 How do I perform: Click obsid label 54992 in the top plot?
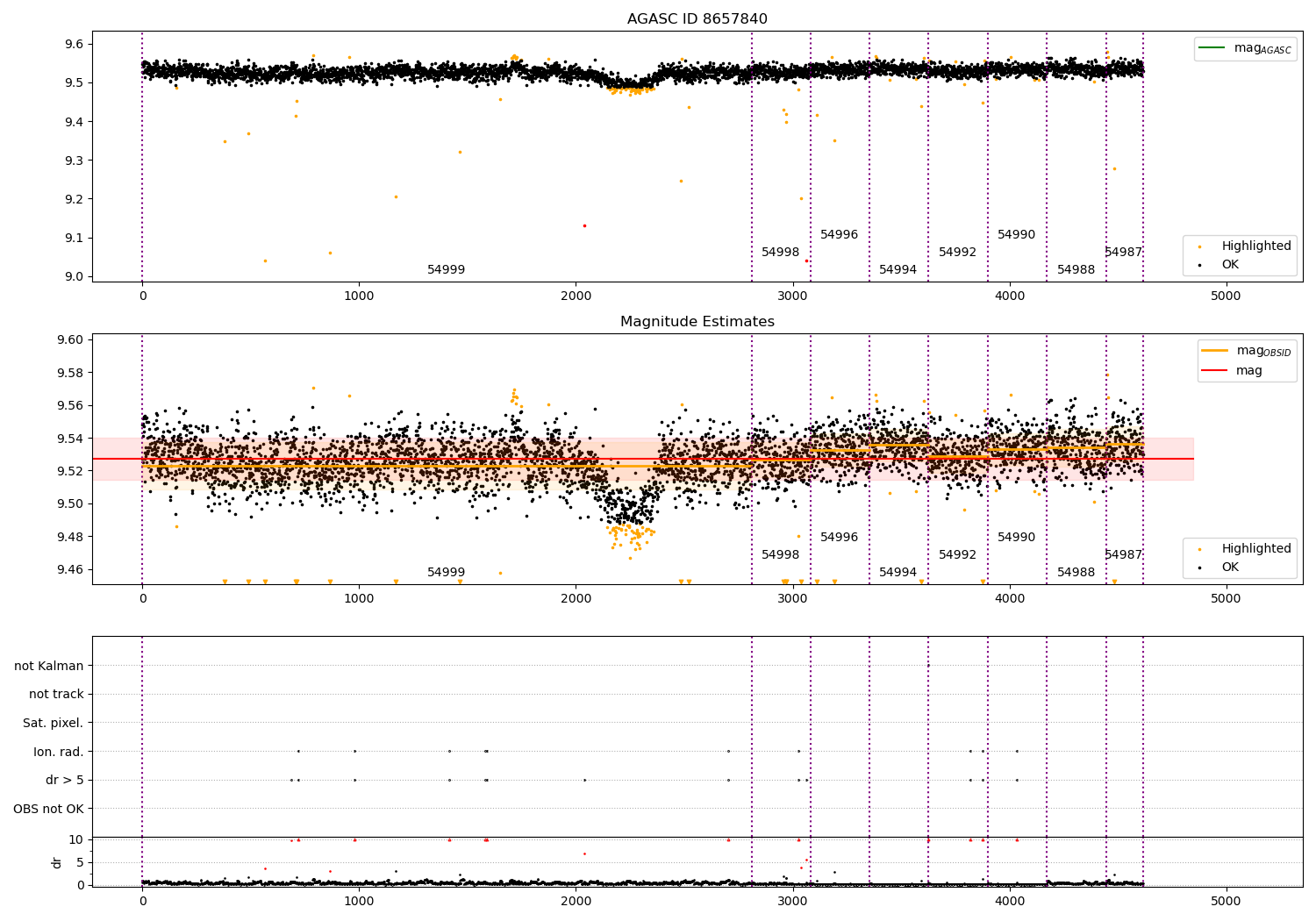click(957, 252)
